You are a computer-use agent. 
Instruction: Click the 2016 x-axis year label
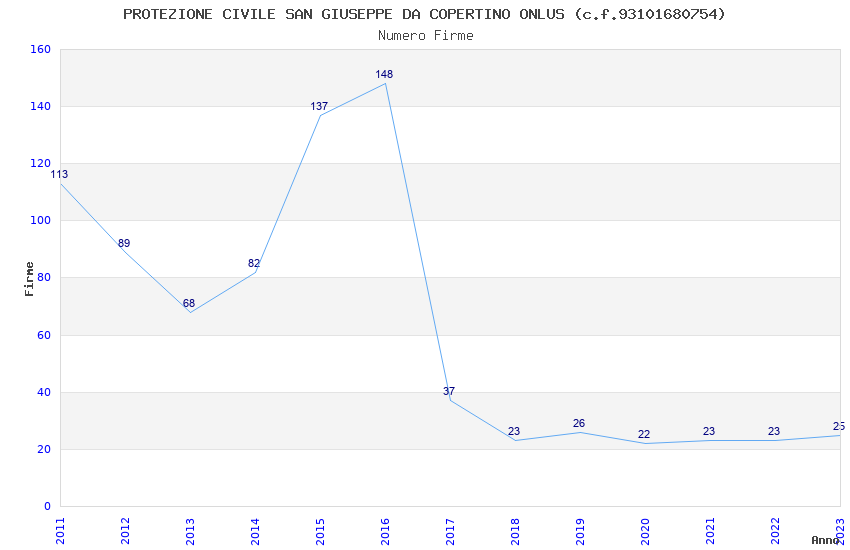coord(385,531)
